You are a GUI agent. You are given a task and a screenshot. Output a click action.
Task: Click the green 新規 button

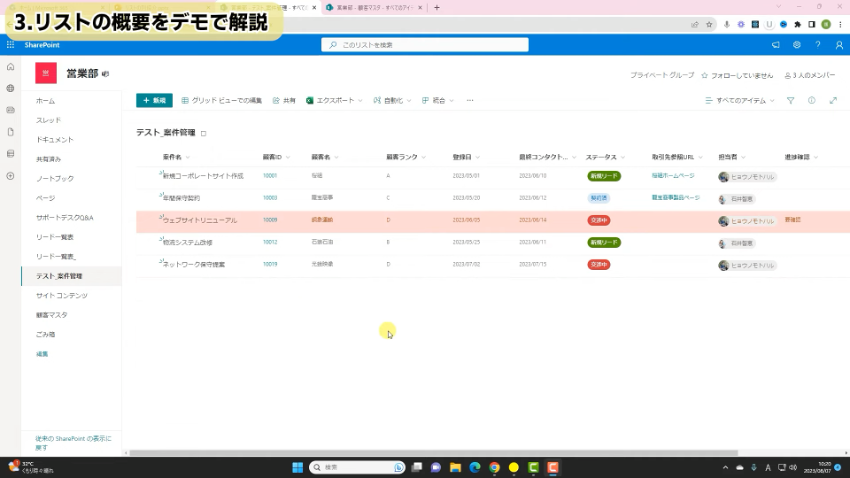pyautogui.click(x=154, y=100)
